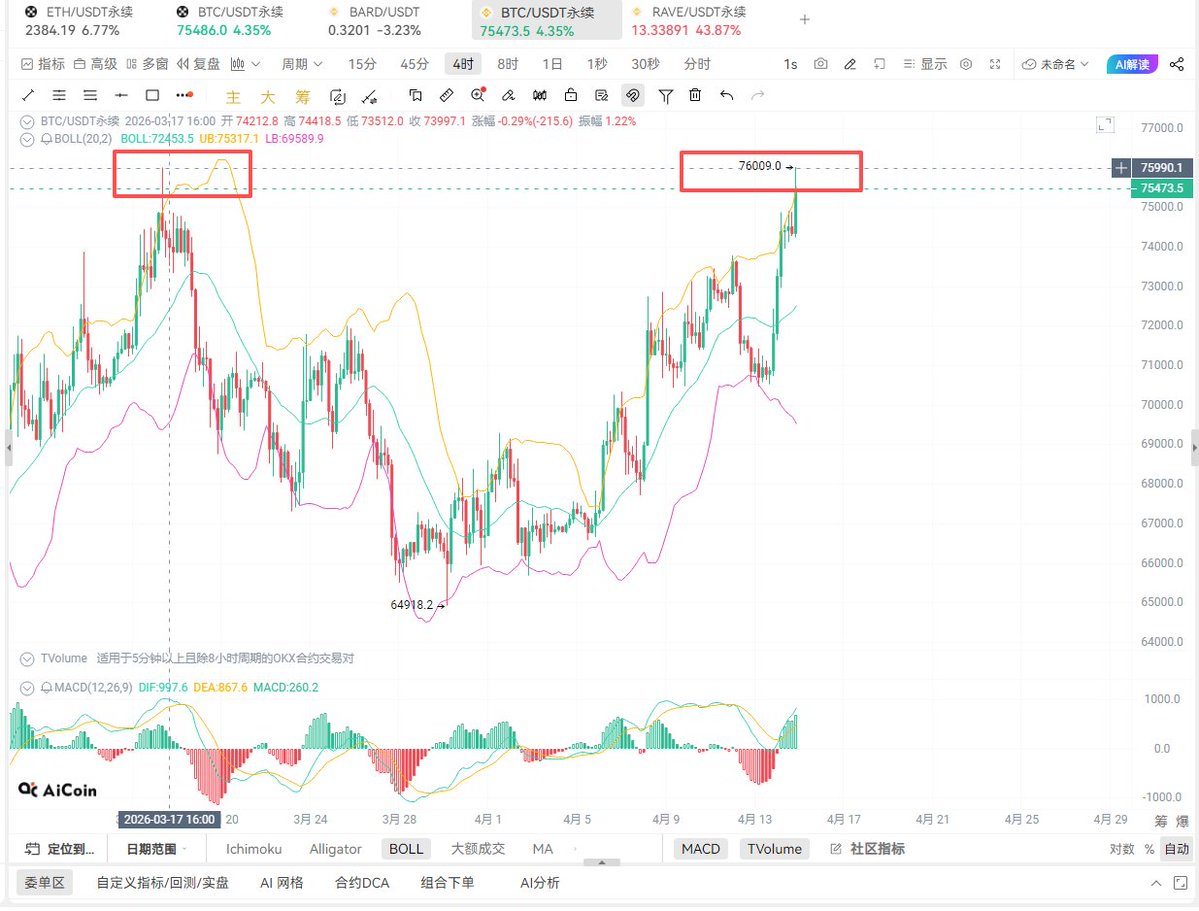The height and width of the screenshot is (911, 1199).
Task: Toggle BOLL overlay chip
Action: (406, 849)
